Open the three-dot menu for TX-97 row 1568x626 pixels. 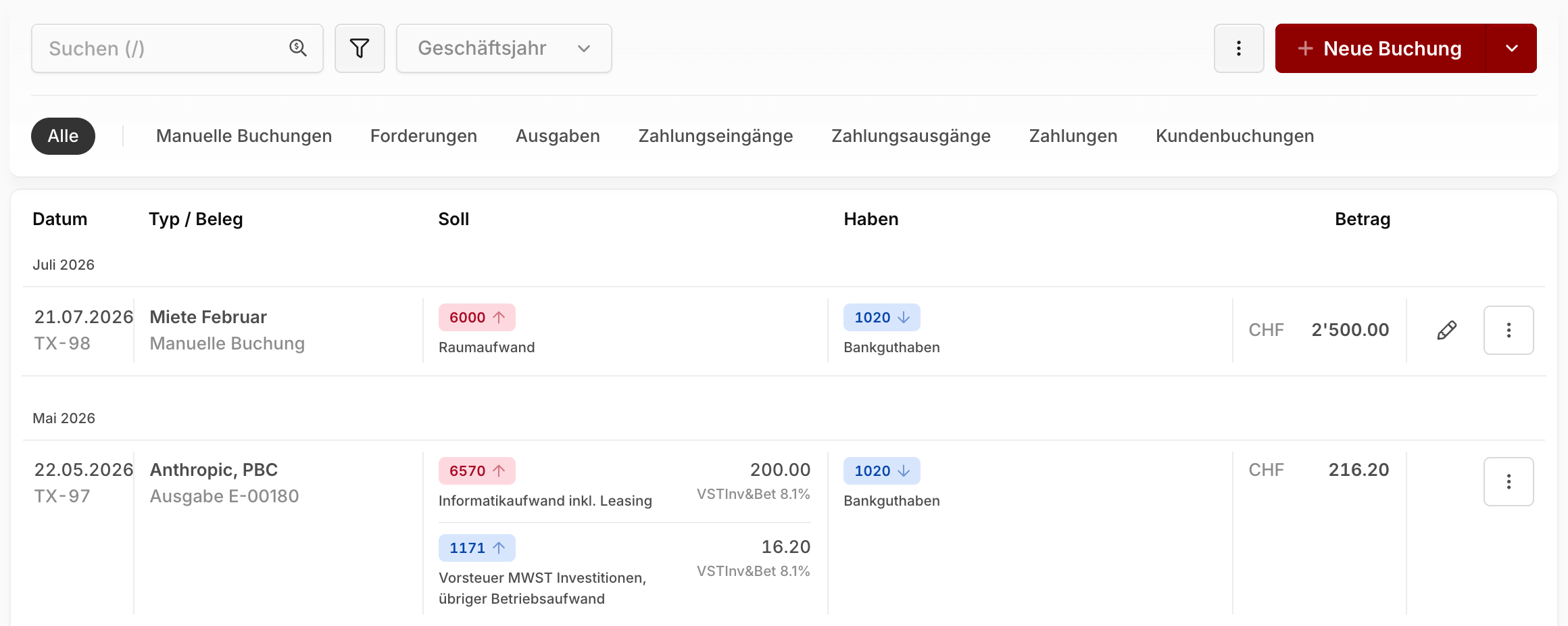(1509, 481)
